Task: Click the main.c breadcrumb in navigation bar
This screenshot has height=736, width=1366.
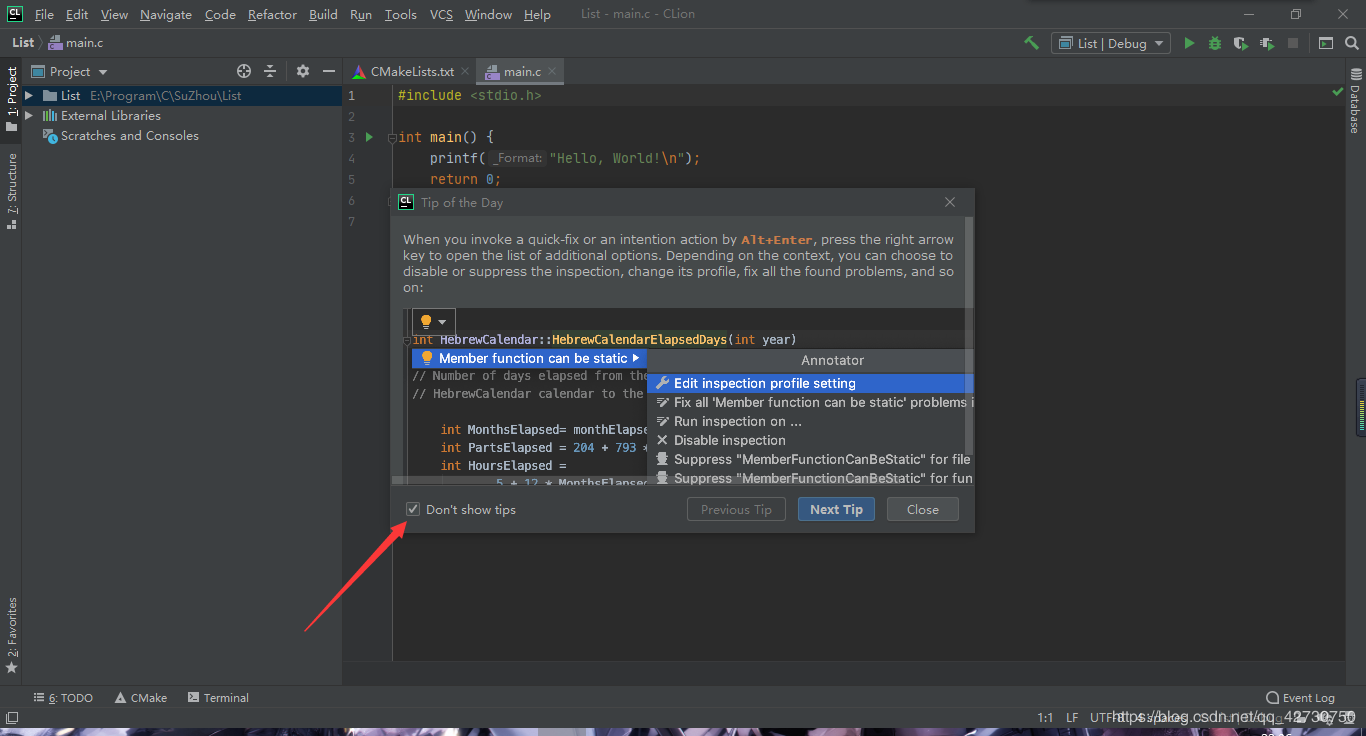Action: pyautogui.click(x=76, y=43)
